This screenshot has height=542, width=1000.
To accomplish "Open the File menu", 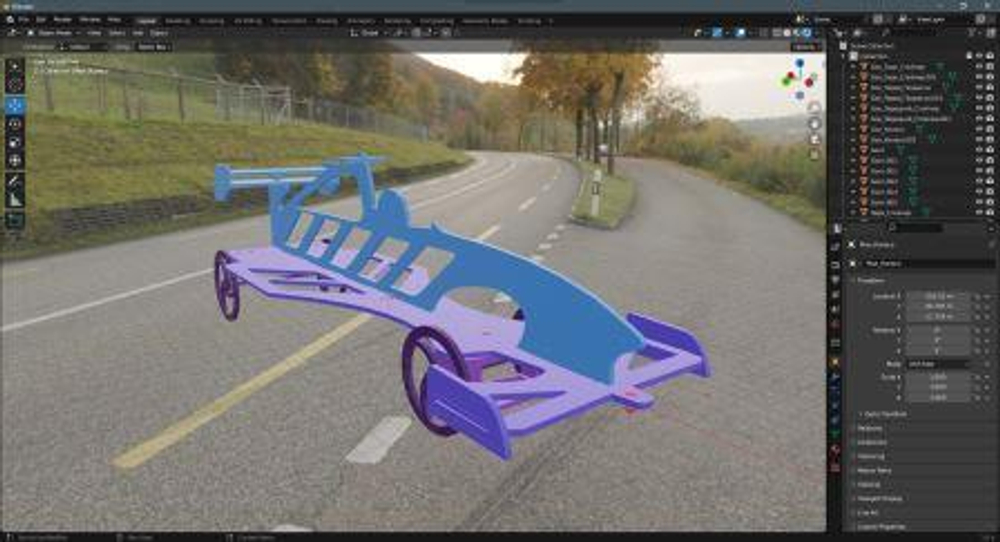I will pyautogui.click(x=23, y=19).
